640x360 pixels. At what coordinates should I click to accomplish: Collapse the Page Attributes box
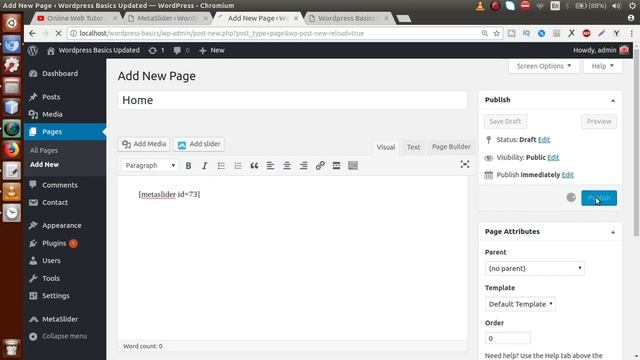click(x=613, y=232)
